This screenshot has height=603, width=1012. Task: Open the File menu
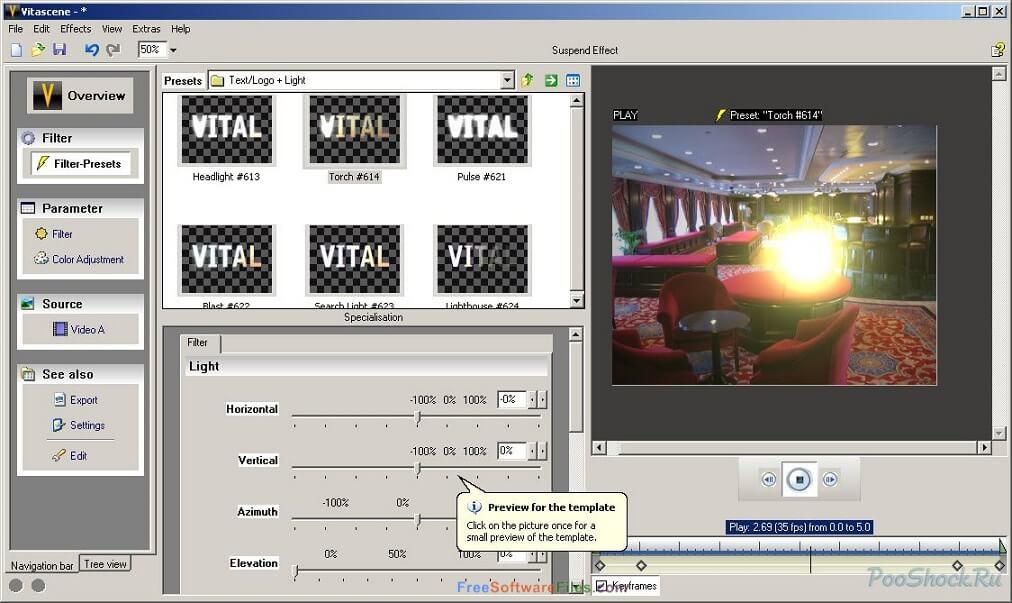(x=15, y=28)
